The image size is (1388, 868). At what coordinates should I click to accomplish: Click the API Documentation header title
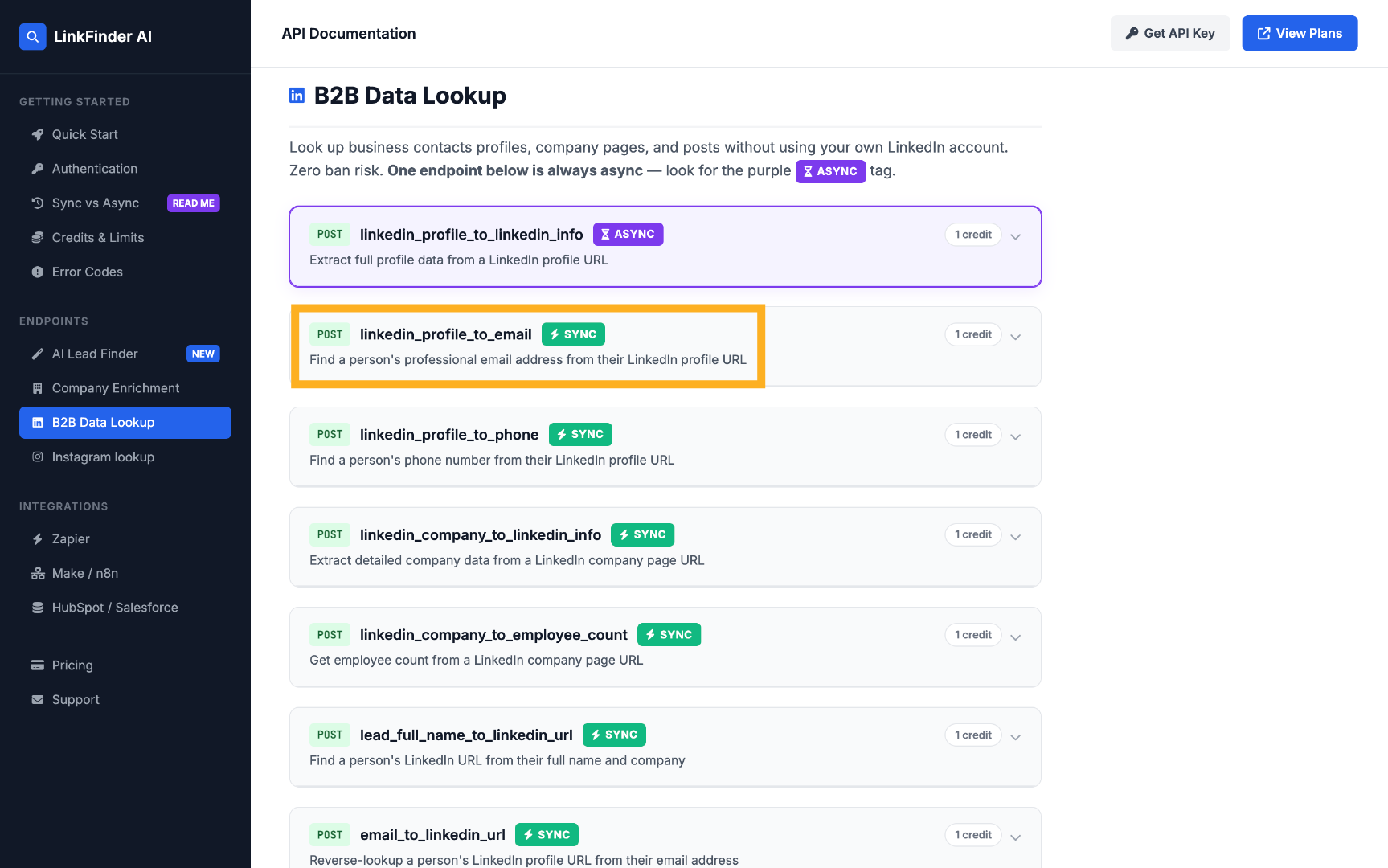(349, 34)
